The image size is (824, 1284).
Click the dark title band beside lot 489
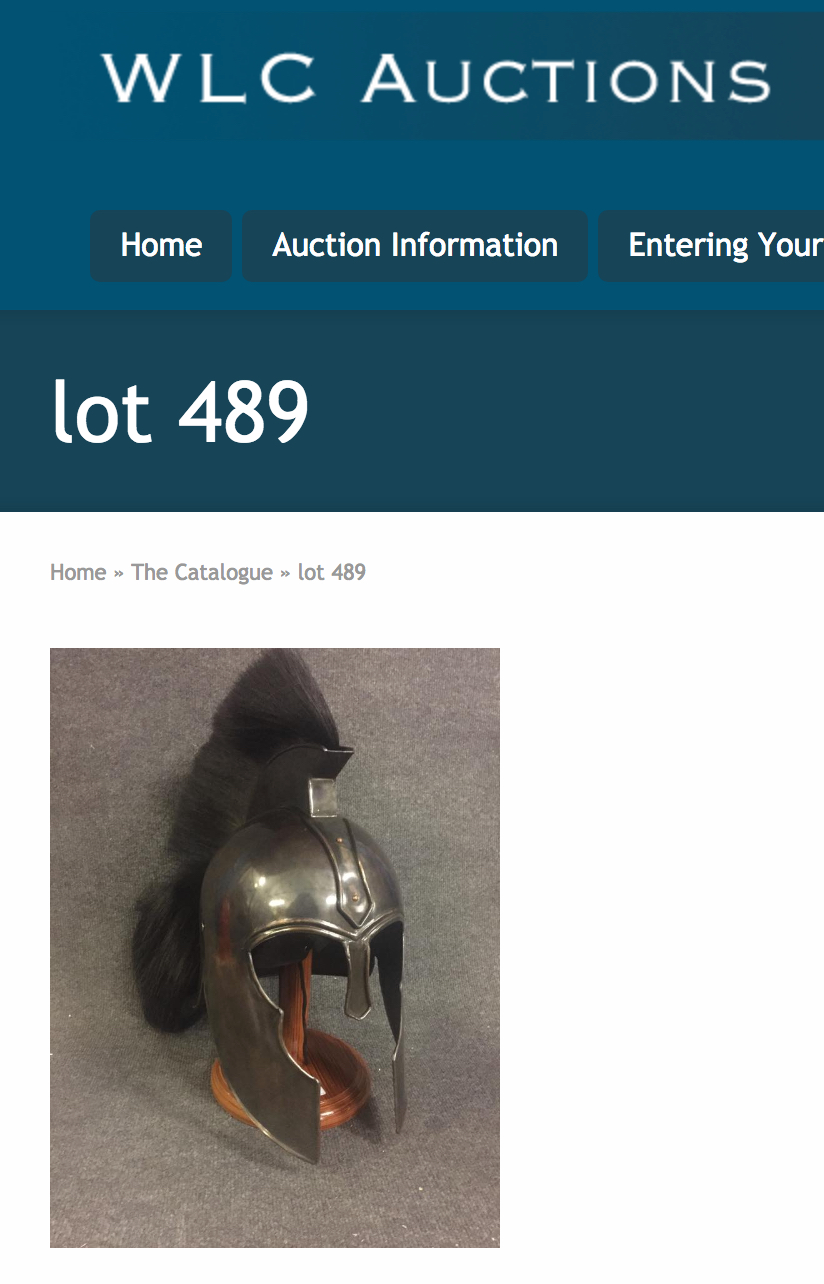(x=570, y=411)
